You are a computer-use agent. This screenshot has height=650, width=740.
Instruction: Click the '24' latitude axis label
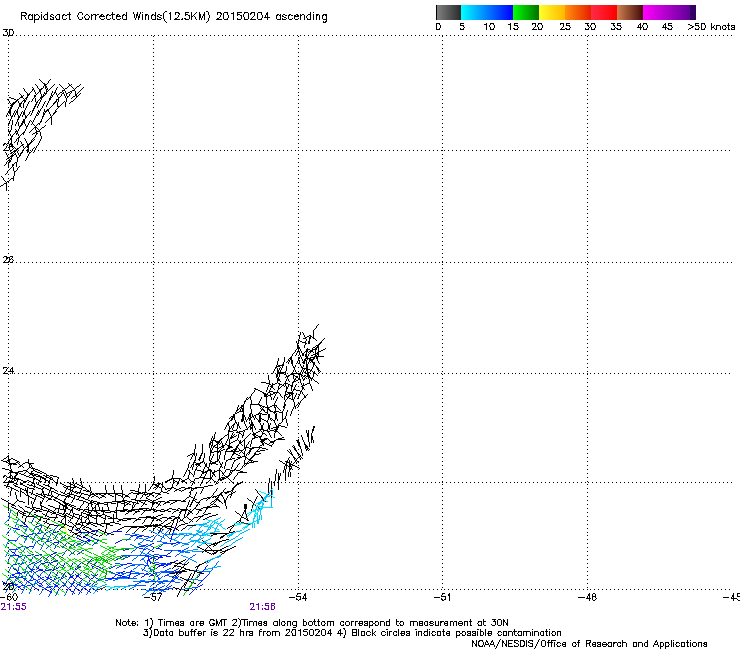coord(8,371)
